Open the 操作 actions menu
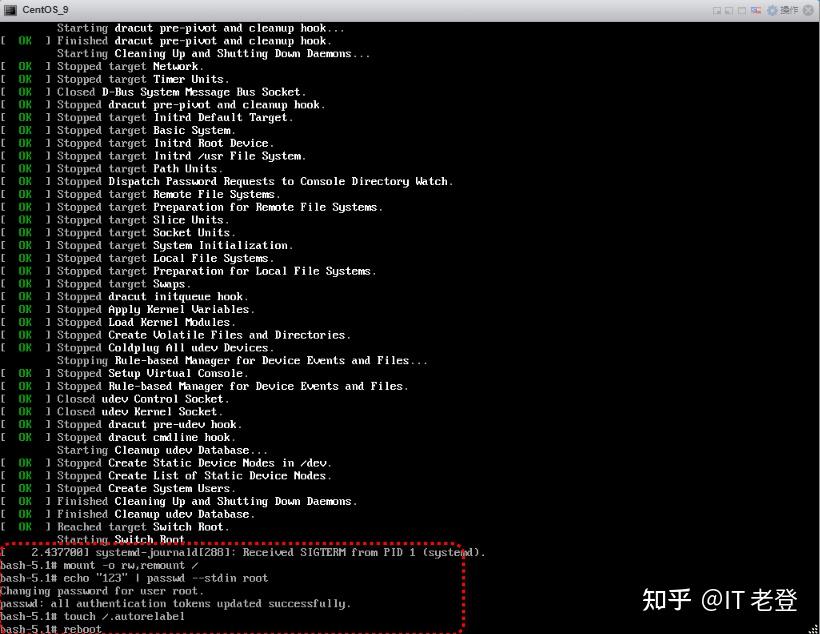The image size is (820, 634). coord(788,10)
